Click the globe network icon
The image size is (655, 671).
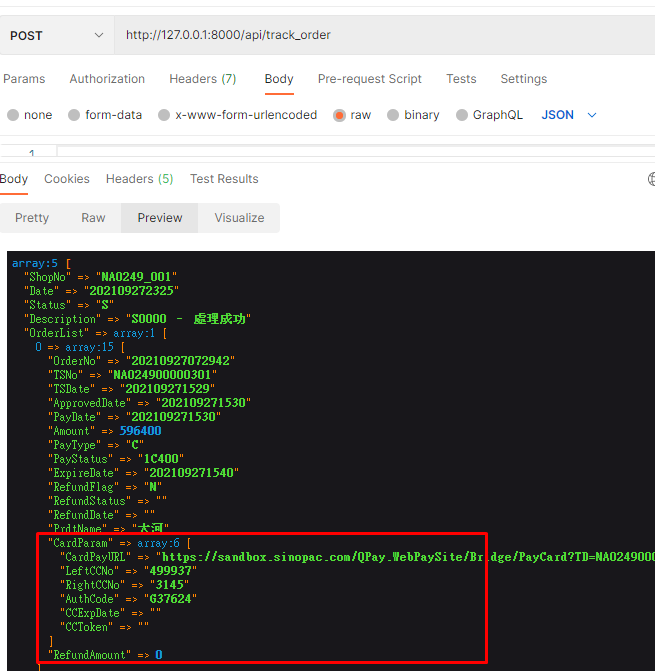point(651,179)
